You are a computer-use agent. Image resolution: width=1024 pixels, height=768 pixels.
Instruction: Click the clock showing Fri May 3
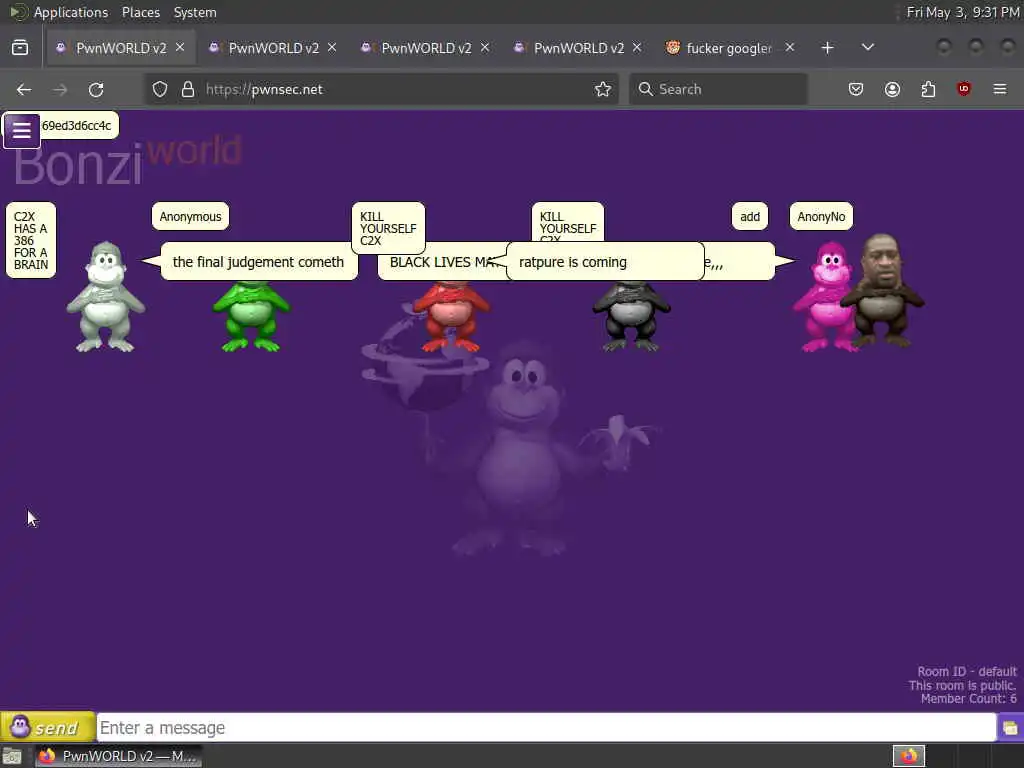click(x=963, y=12)
